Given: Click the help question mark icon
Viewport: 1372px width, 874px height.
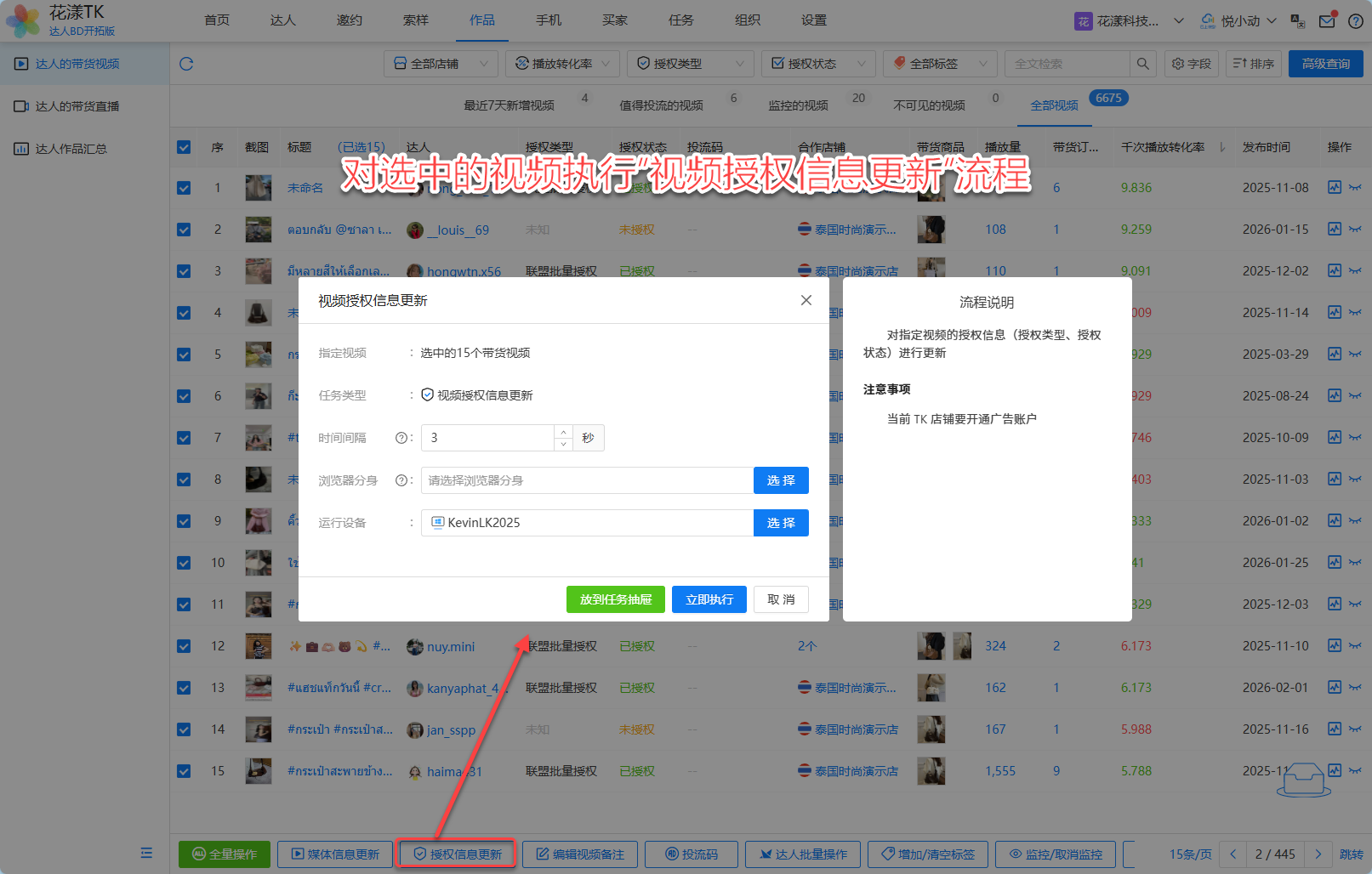Looking at the screenshot, I should click(x=1355, y=21).
